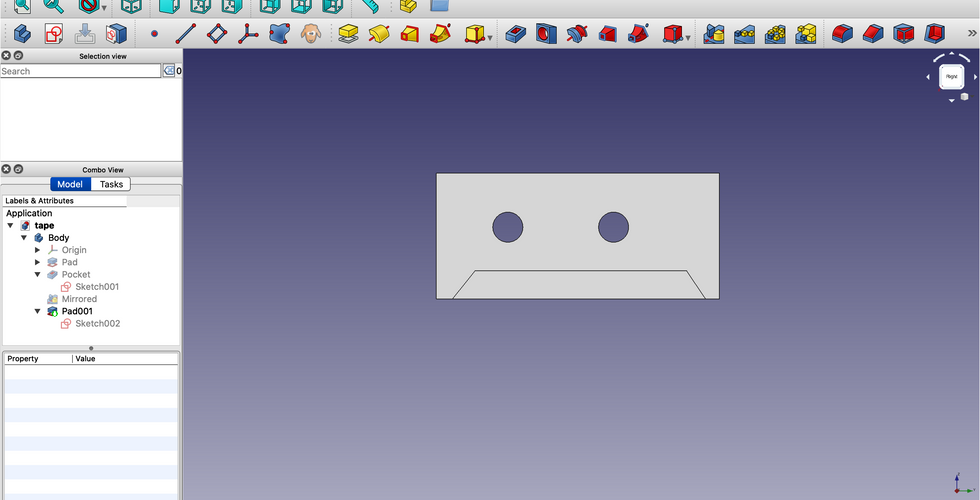Image resolution: width=980 pixels, height=500 pixels.
Task: Select the Groove tool
Action: (578, 33)
